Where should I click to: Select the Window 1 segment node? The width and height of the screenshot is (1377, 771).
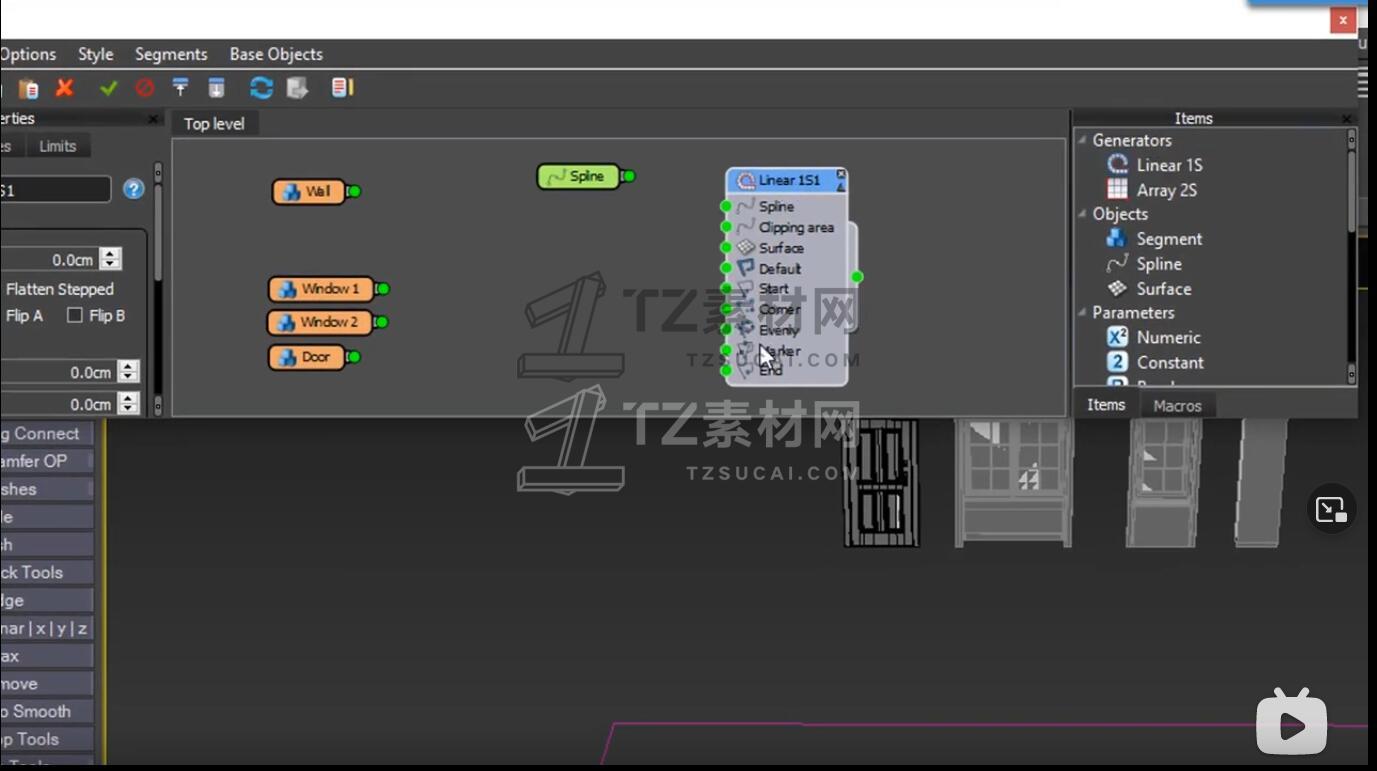click(321, 289)
